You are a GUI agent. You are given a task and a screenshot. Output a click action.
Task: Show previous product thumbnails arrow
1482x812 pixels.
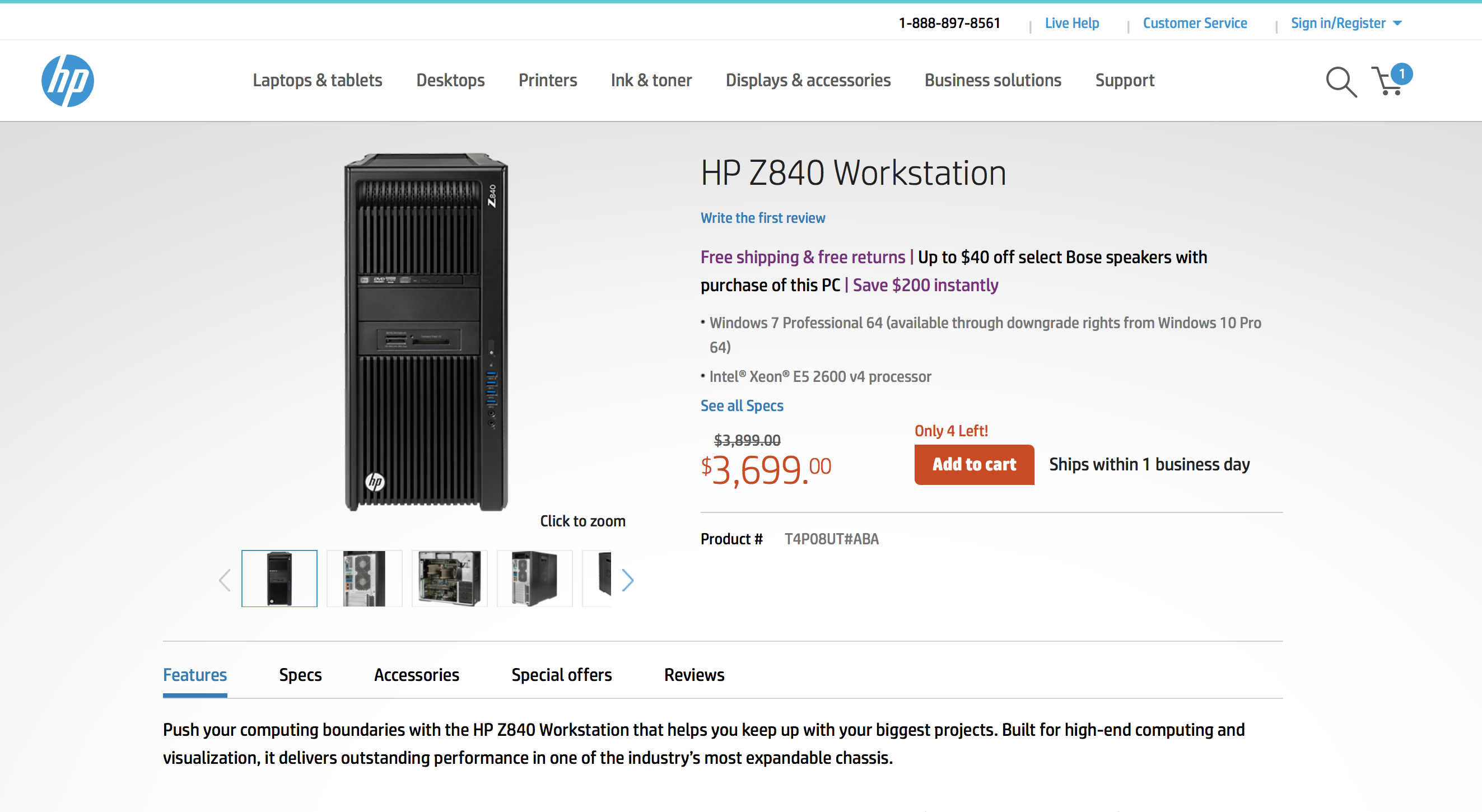pyautogui.click(x=225, y=580)
